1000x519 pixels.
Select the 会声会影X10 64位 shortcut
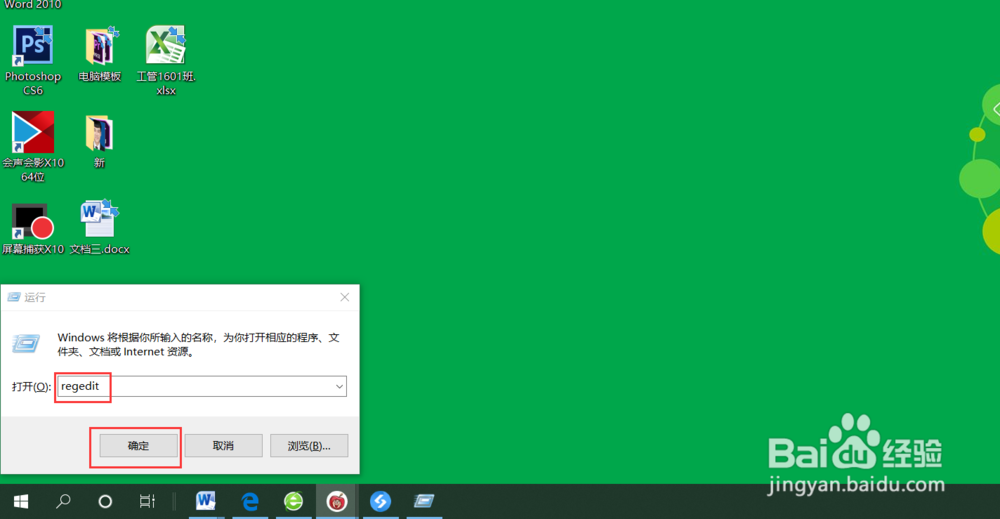click(33, 132)
